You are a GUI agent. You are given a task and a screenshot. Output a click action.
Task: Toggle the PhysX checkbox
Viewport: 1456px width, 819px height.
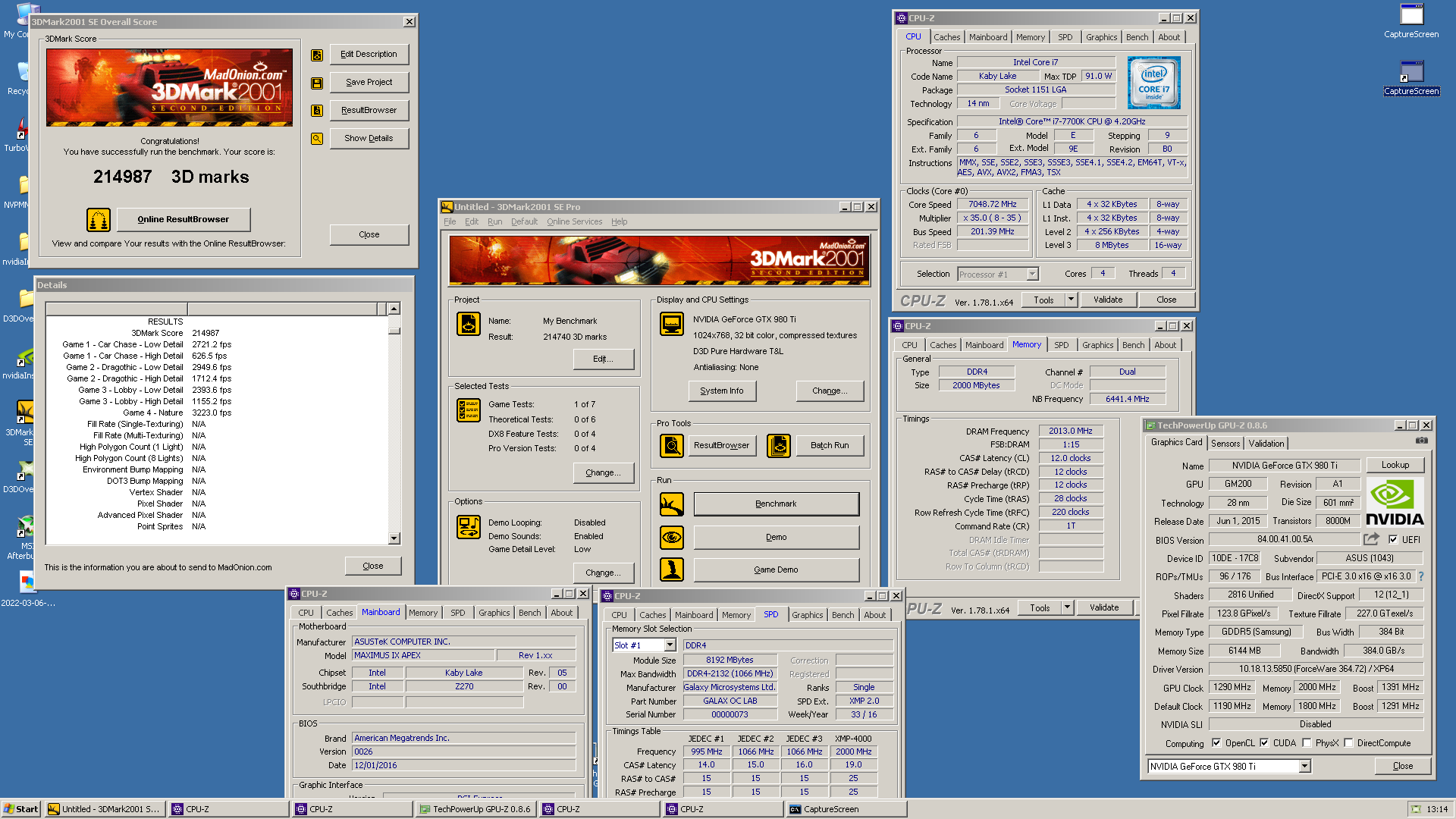tap(1307, 743)
